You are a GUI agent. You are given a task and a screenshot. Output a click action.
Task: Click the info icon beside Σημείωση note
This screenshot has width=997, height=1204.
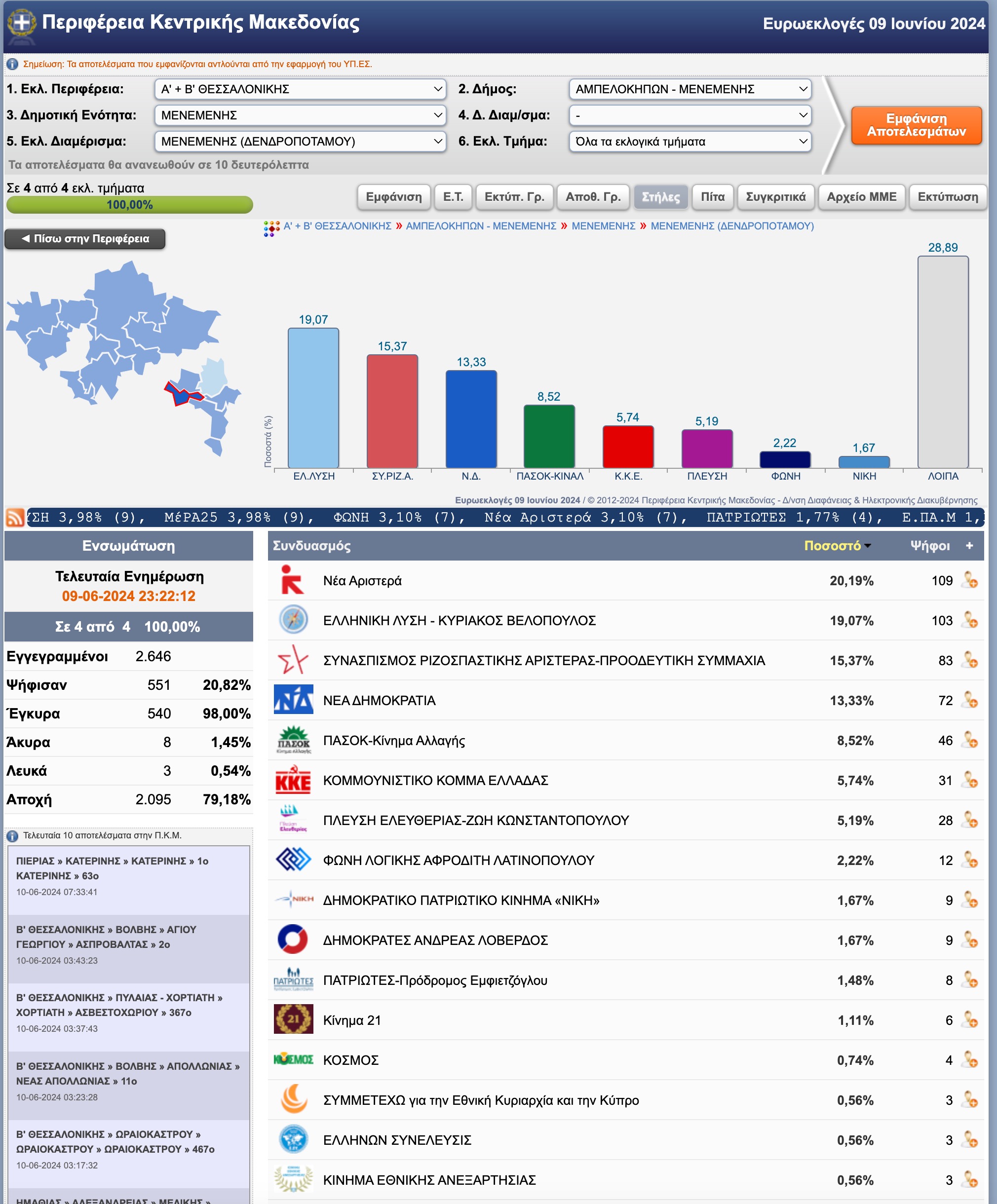[x=13, y=64]
